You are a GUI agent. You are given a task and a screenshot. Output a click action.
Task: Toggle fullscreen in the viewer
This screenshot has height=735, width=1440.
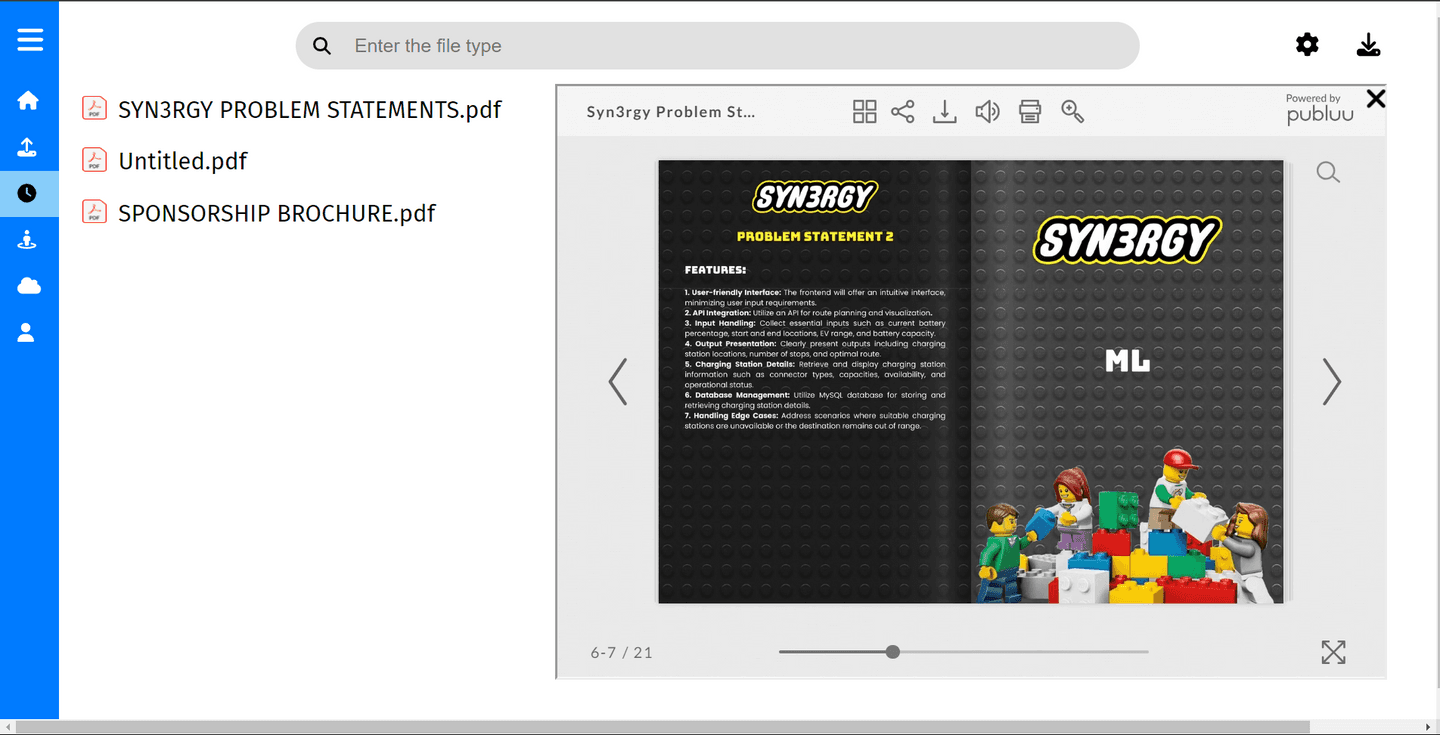click(1333, 652)
